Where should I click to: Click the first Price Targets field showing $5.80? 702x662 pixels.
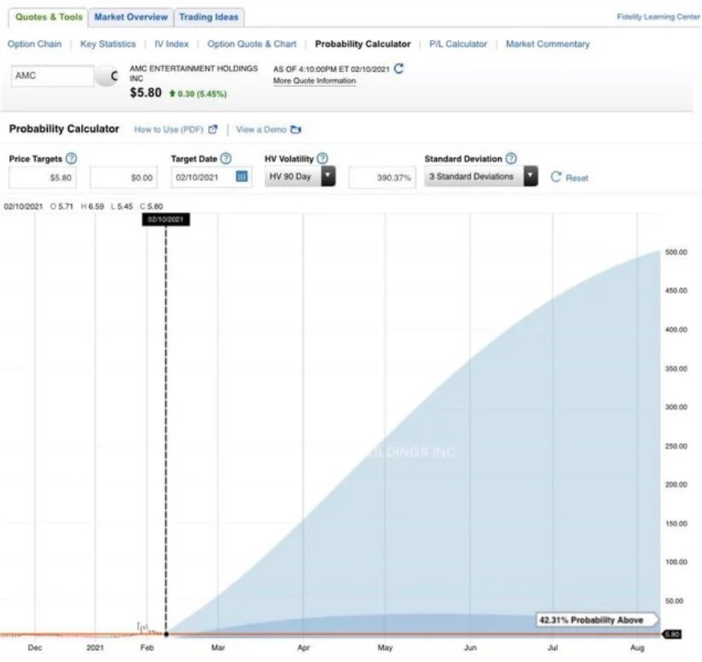(x=45, y=177)
